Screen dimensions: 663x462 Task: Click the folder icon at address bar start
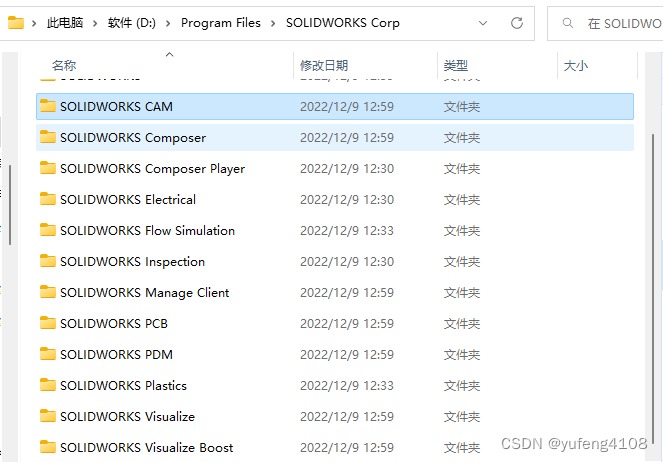16,22
